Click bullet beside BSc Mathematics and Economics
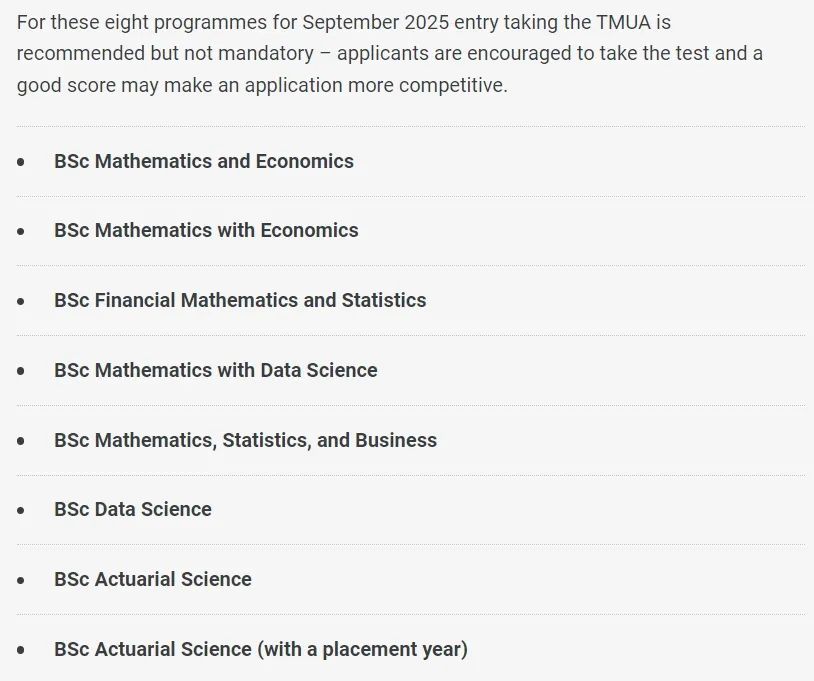This screenshot has height=681, width=814. coord(21,162)
